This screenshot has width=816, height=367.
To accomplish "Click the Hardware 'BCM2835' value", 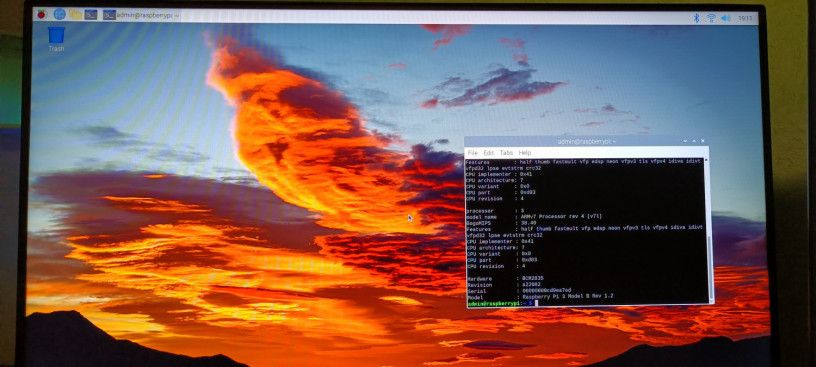I will (x=533, y=279).
